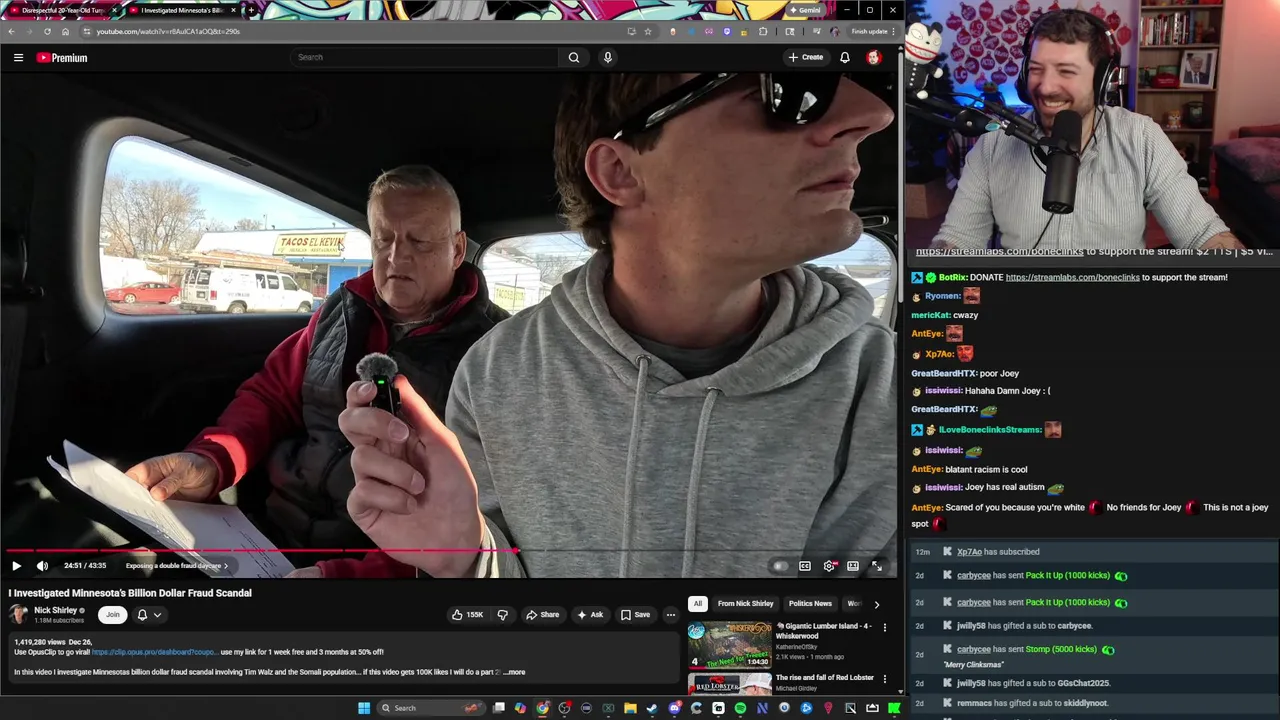
Task: Expand the chapter 'Exposing a double fraud daycare'
Action: (x=177, y=566)
